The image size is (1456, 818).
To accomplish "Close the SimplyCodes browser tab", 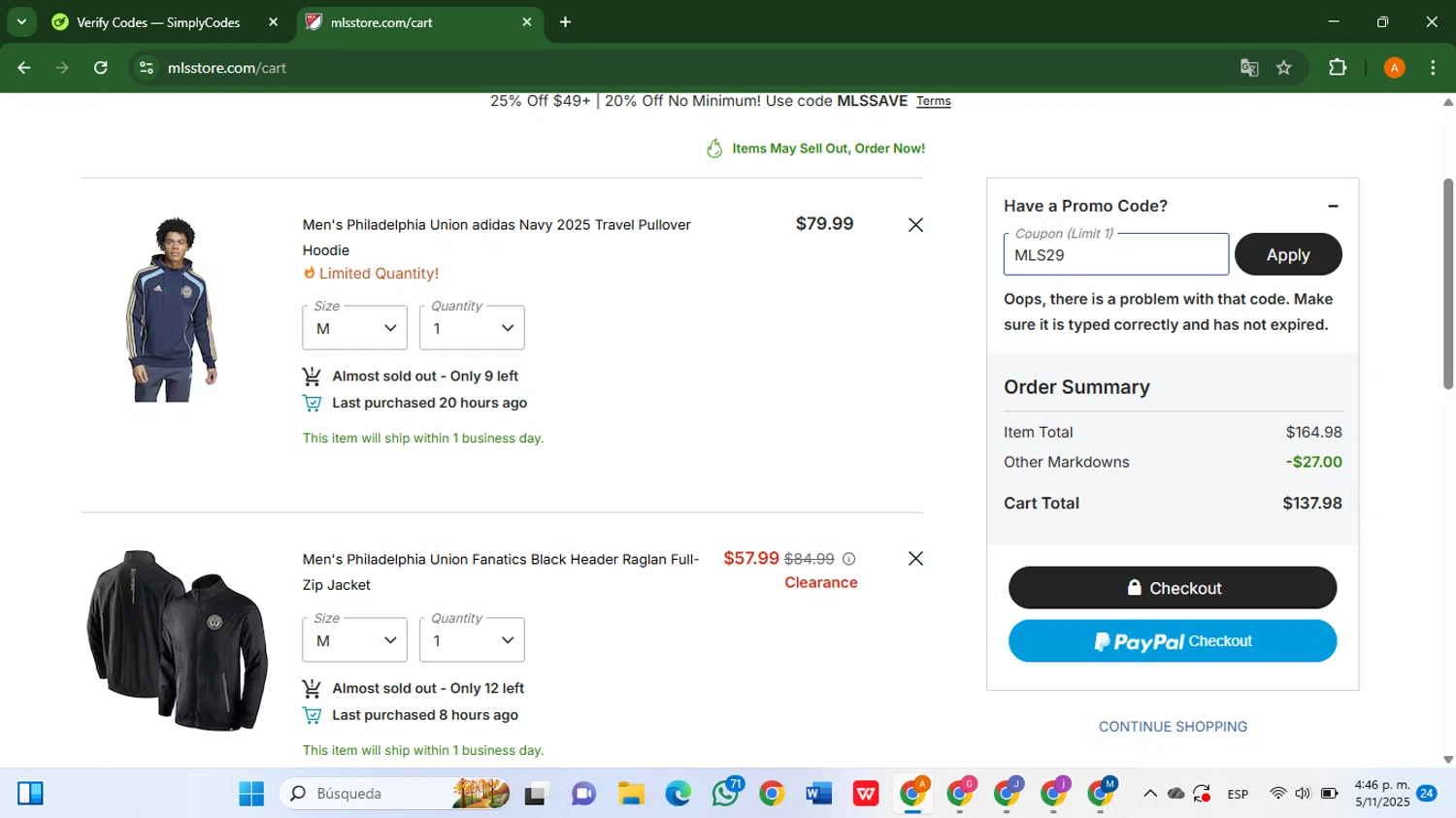I will pyautogui.click(x=273, y=22).
